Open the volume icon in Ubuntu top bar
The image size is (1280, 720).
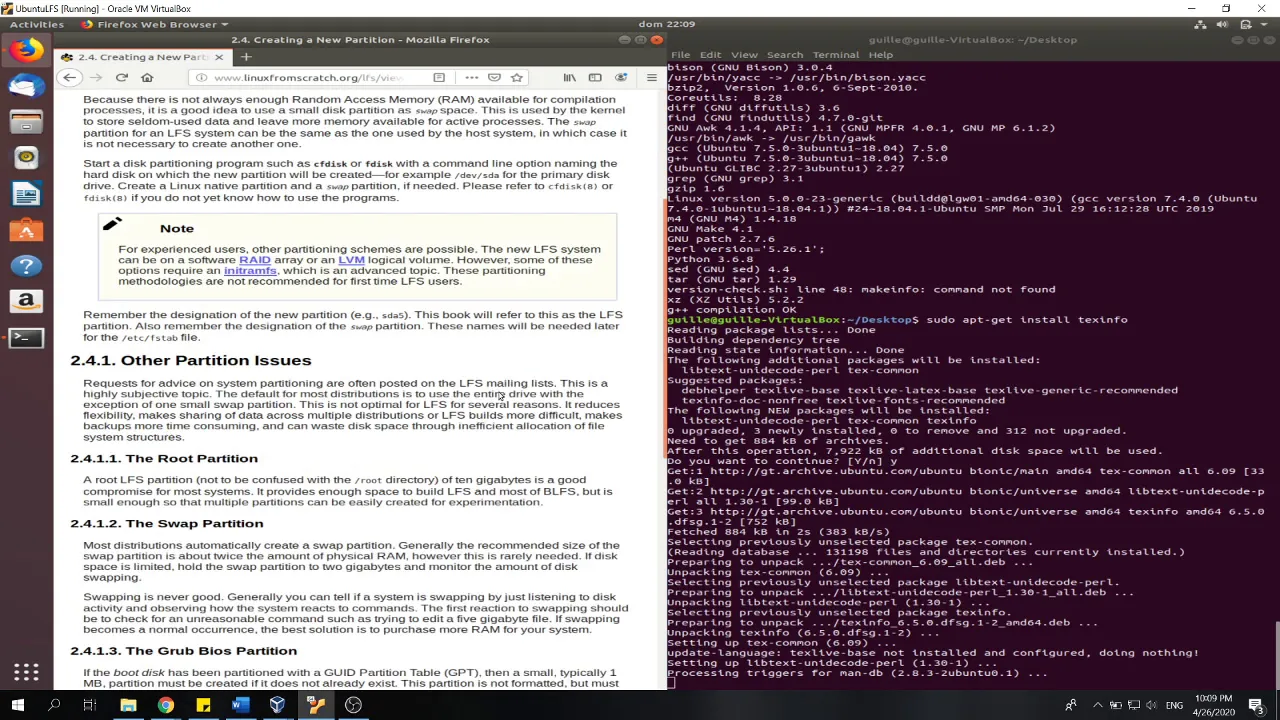coord(1222,24)
